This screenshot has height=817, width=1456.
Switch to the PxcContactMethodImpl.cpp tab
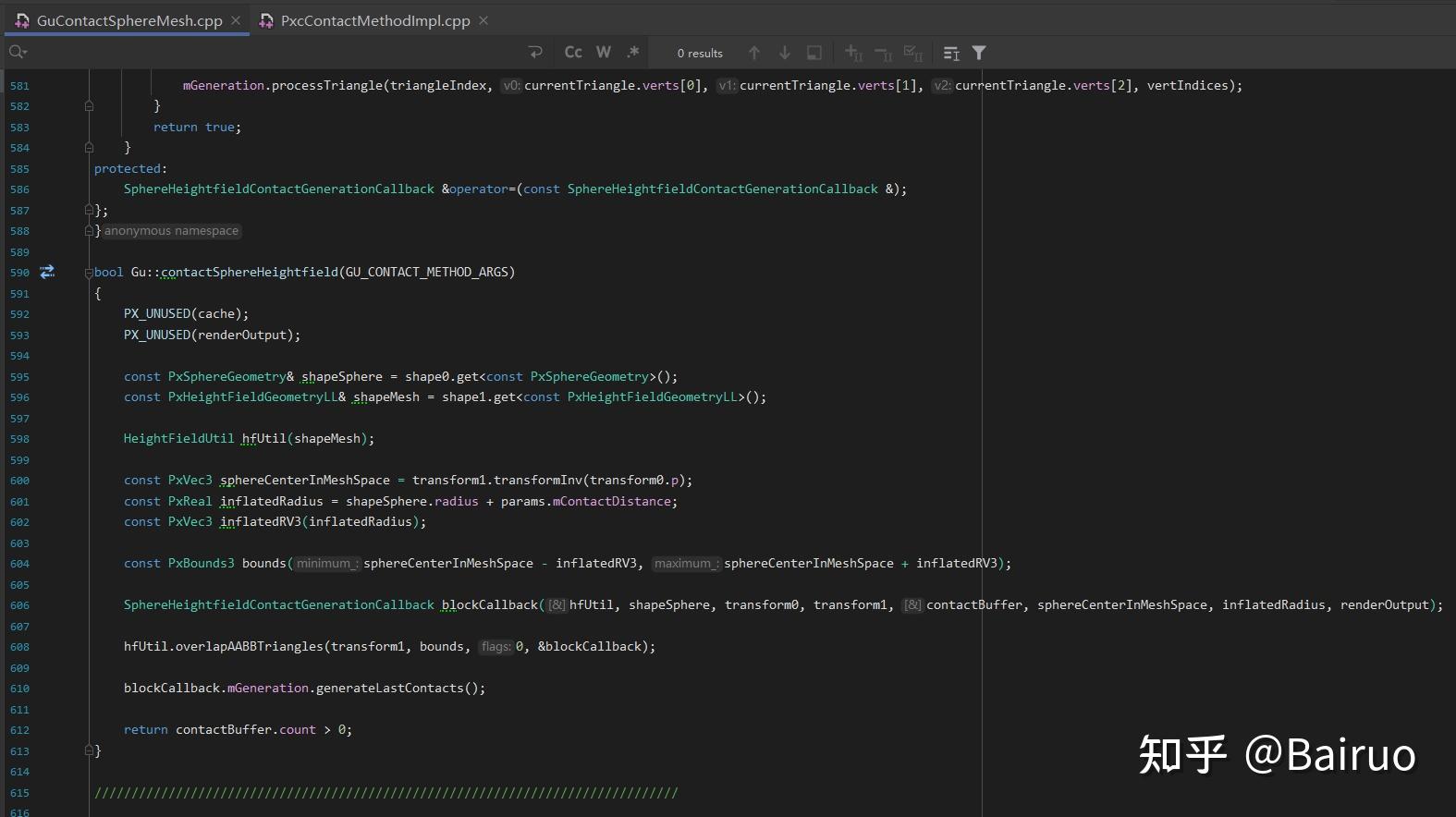click(x=374, y=20)
